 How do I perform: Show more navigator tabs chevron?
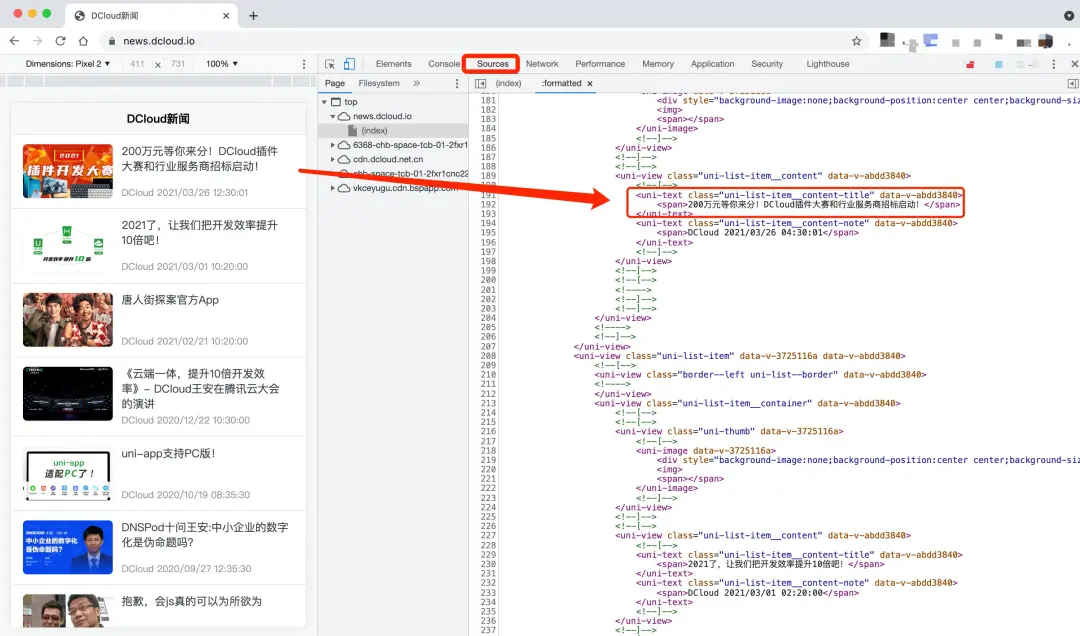[417, 83]
